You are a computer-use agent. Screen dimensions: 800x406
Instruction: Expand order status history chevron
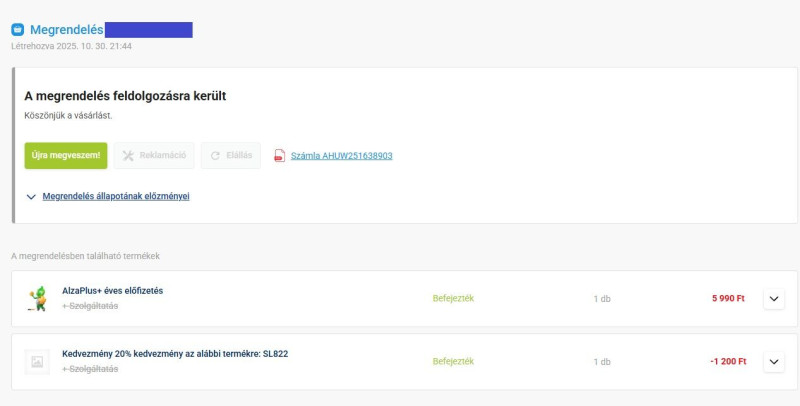[31, 197]
